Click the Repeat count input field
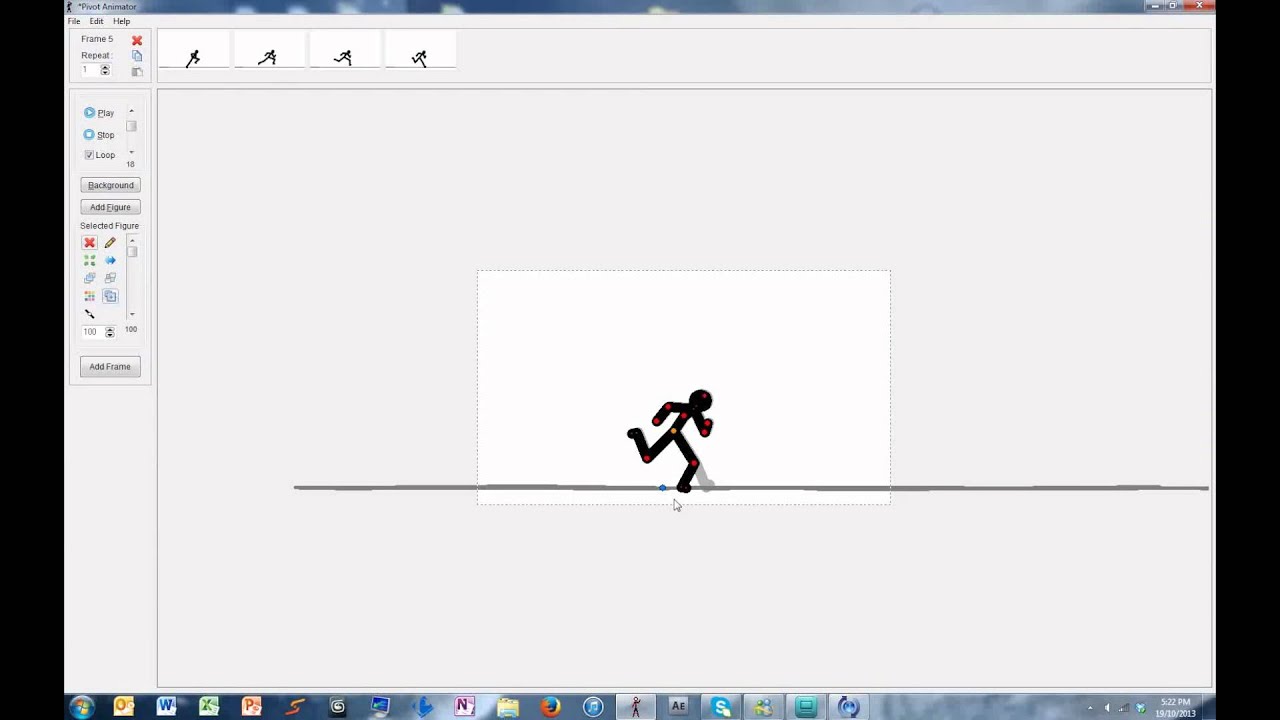Screen dimensions: 1280x720 point(90,71)
